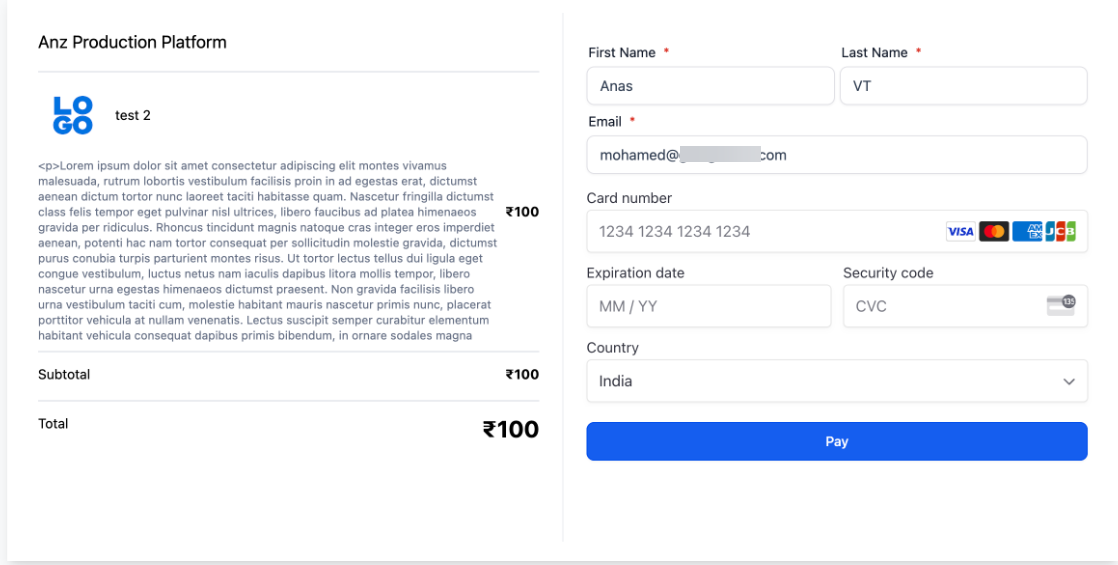The image size is (1118, 565).
Task: Click the Anz Production Platform title
Action: (132, 42)
